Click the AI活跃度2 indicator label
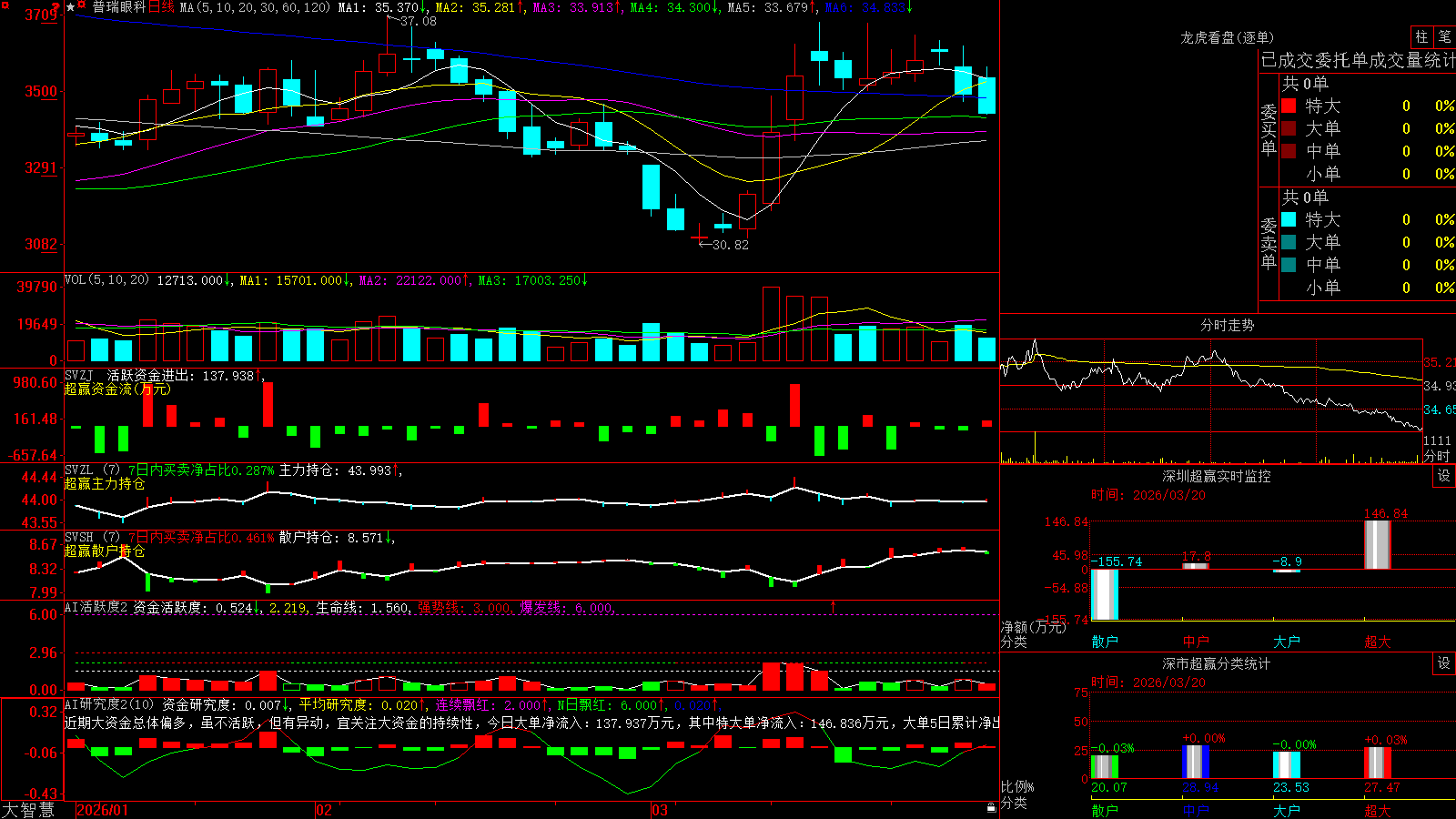The height and width of the screenshot is (819, 1456). click(96, 607)
